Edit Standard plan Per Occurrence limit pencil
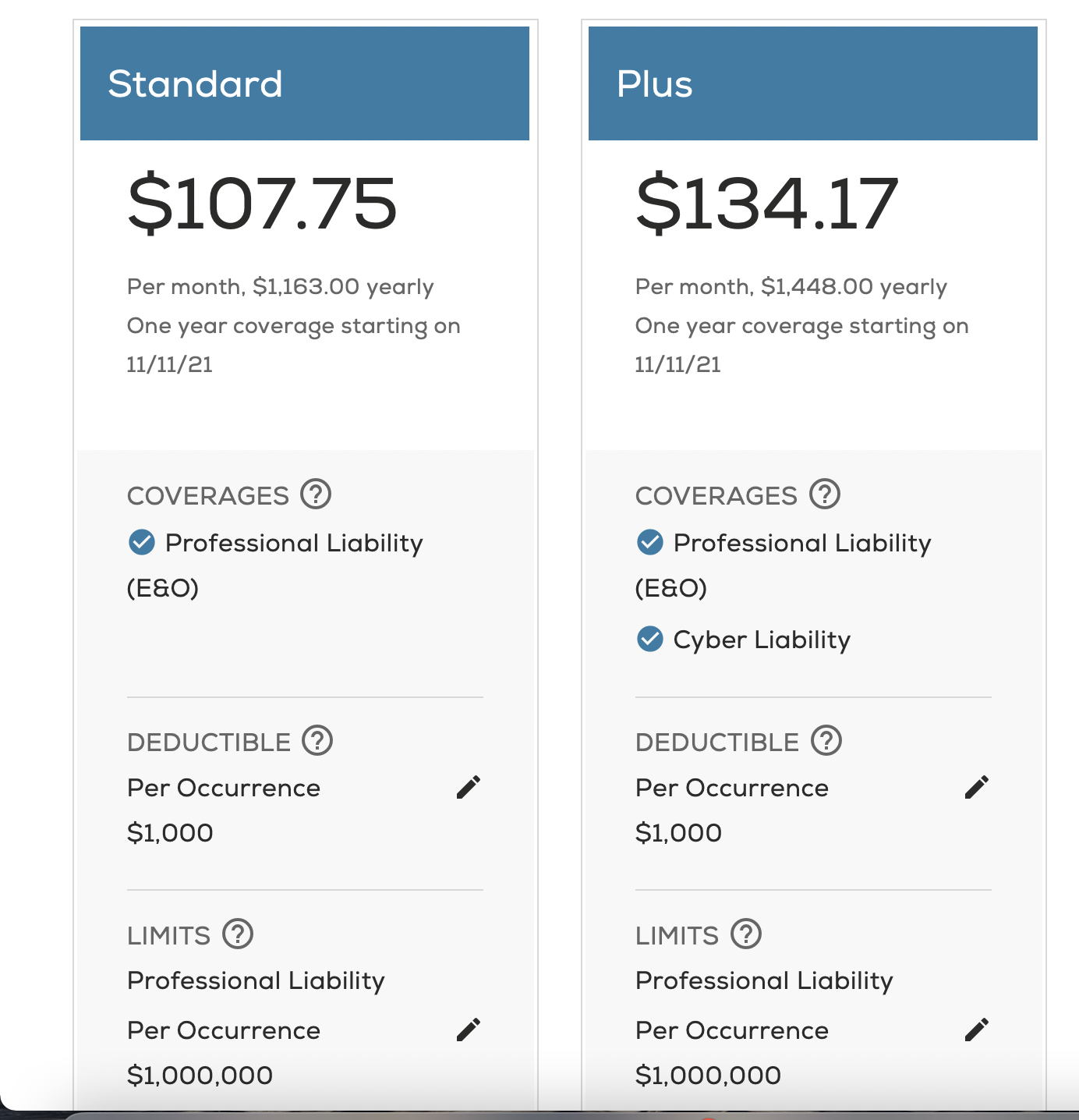1079x1120 pixels. (x=469, y=1030)
